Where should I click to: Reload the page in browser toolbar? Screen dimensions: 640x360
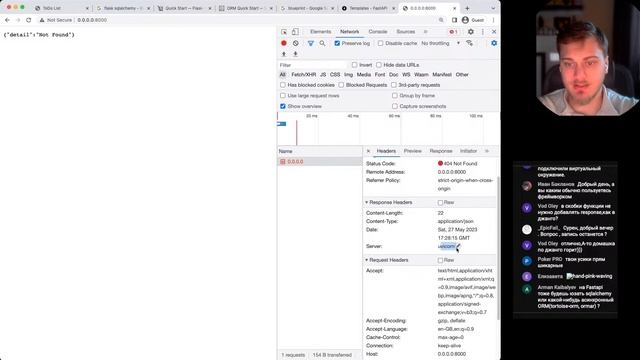[x=28, y=20]
